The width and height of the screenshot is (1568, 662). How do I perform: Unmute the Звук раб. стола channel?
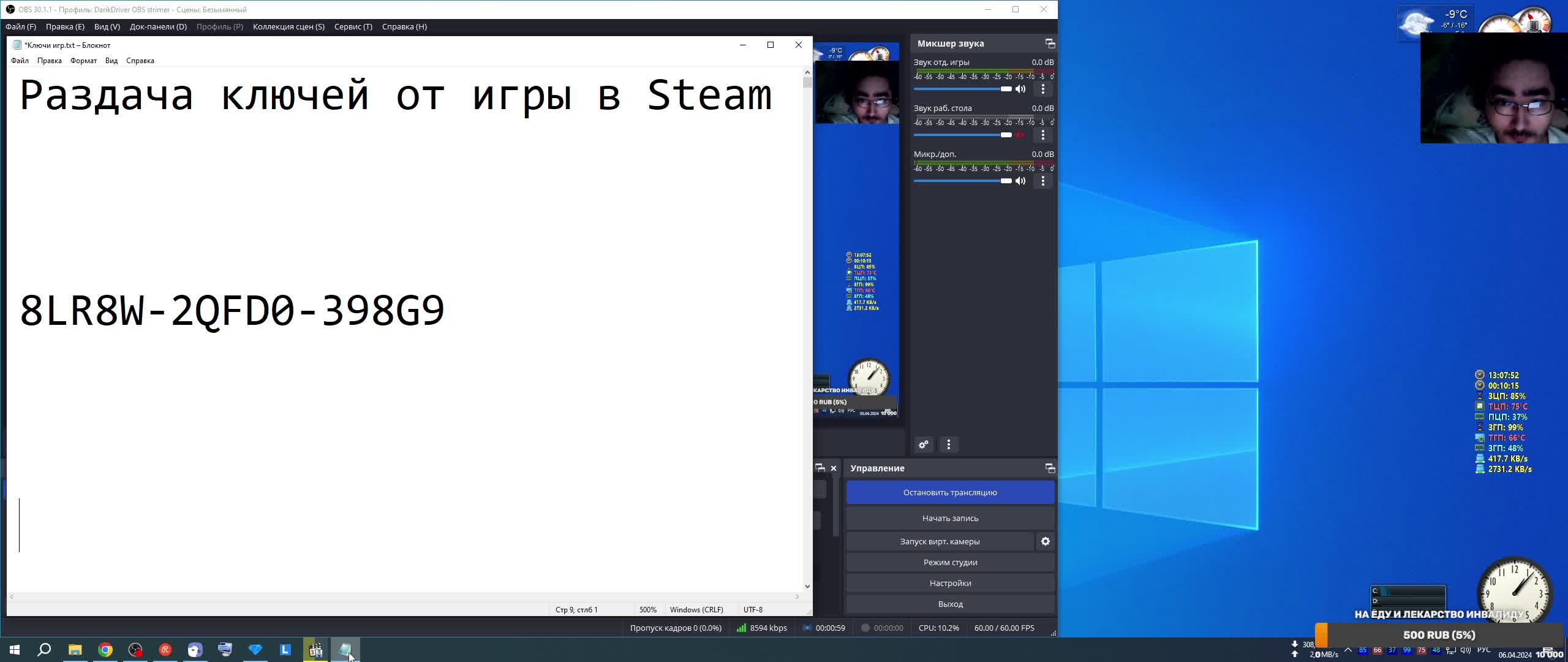(1020, 135)
